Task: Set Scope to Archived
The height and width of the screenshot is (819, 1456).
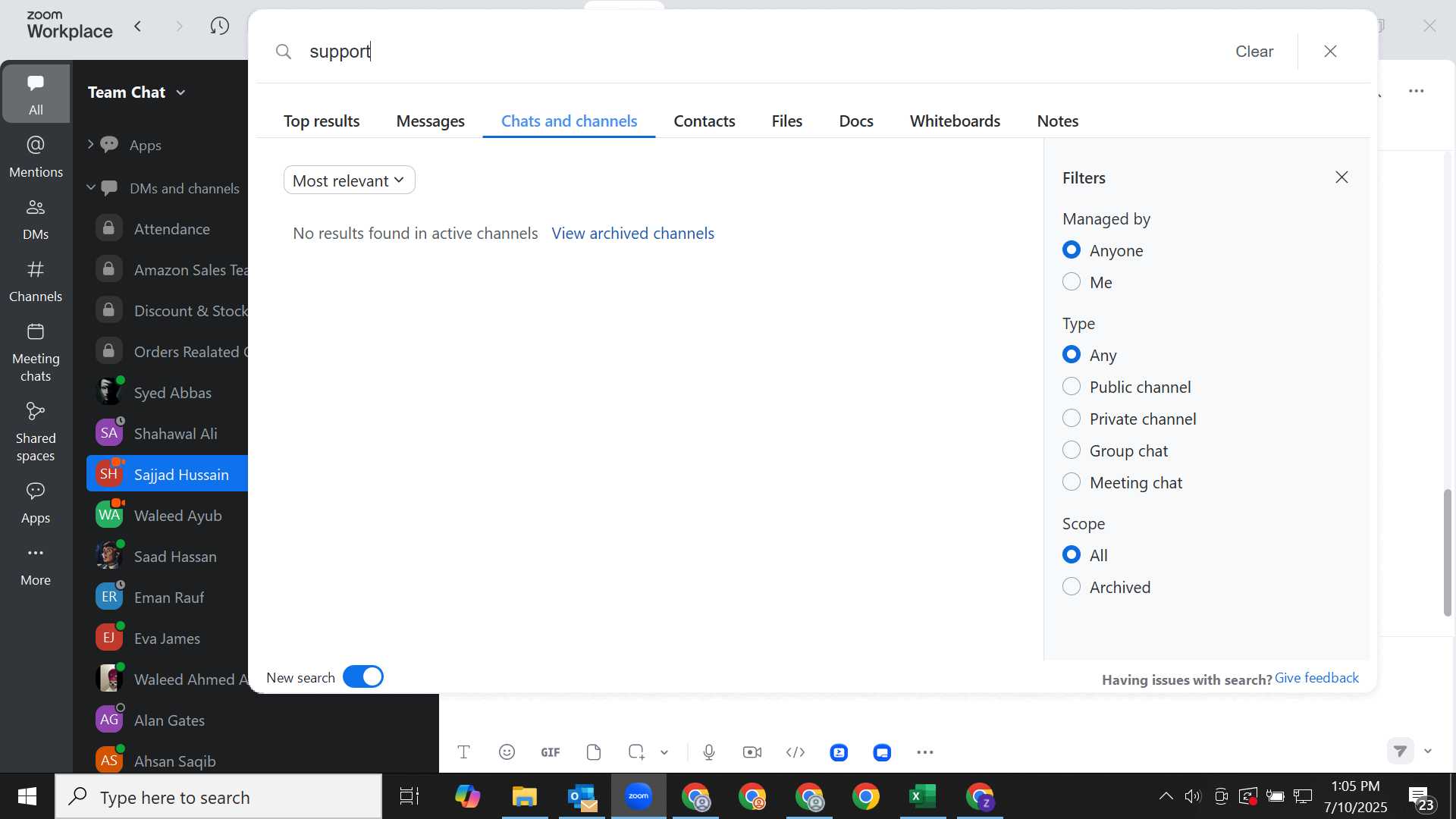Action: [1072, 587]
